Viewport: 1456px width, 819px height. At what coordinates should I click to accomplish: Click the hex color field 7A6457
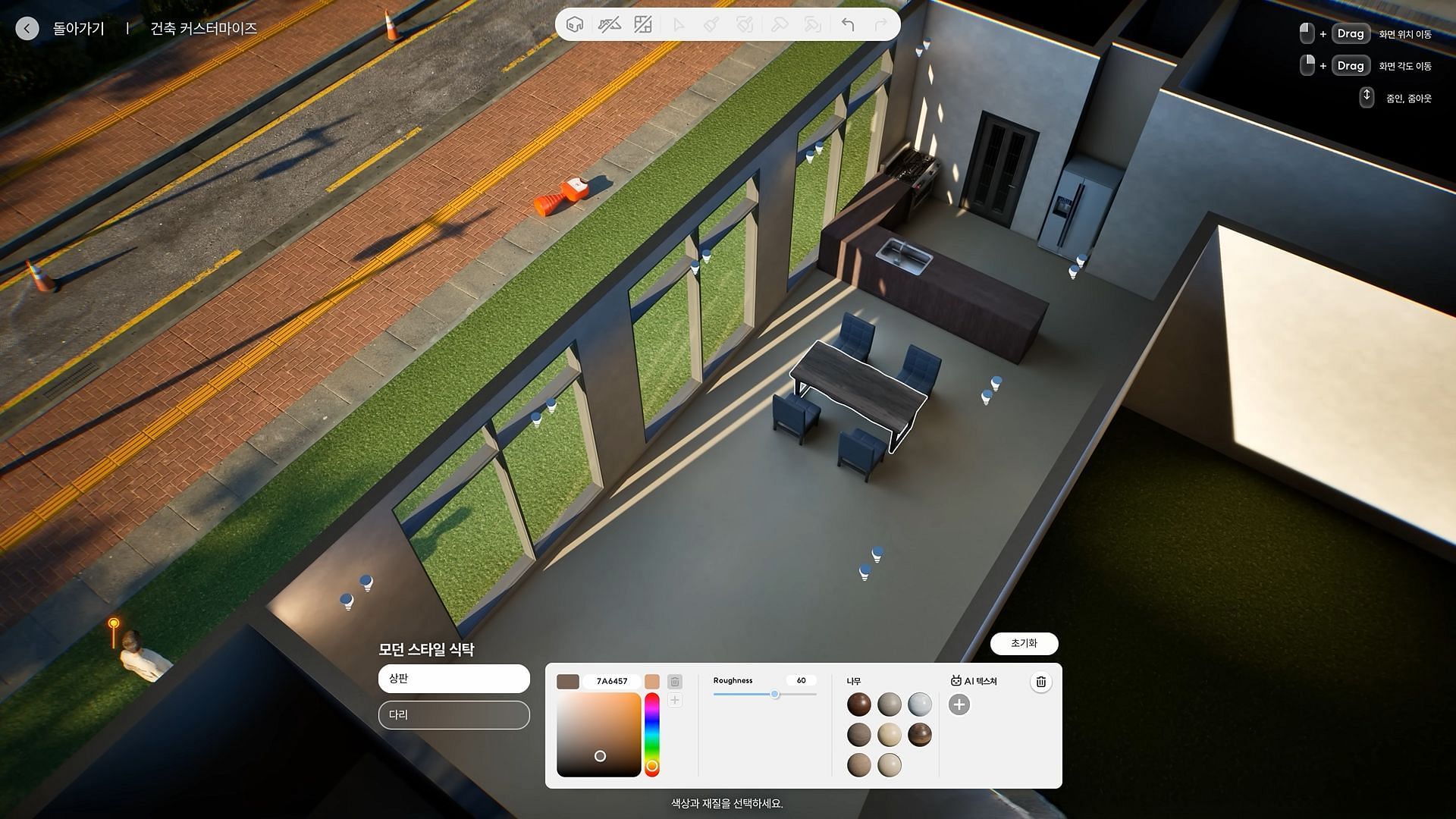point(611,681)
